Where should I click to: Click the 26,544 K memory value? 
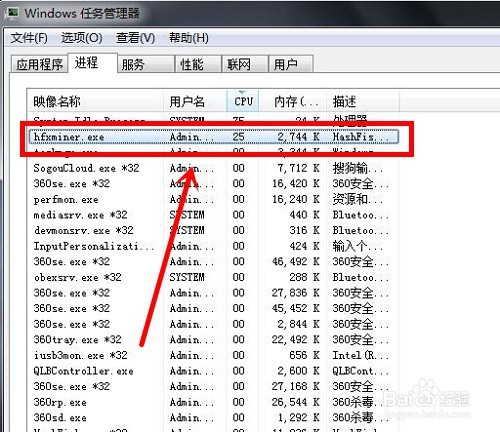point(296,402)
